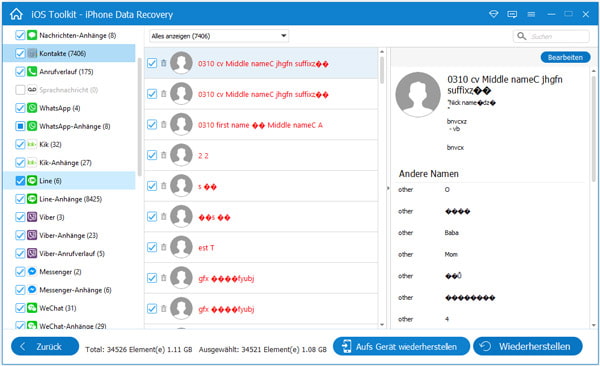Open the feedback chat icon in title bar
Screen dimensions: 600x366
pos(512,14)
